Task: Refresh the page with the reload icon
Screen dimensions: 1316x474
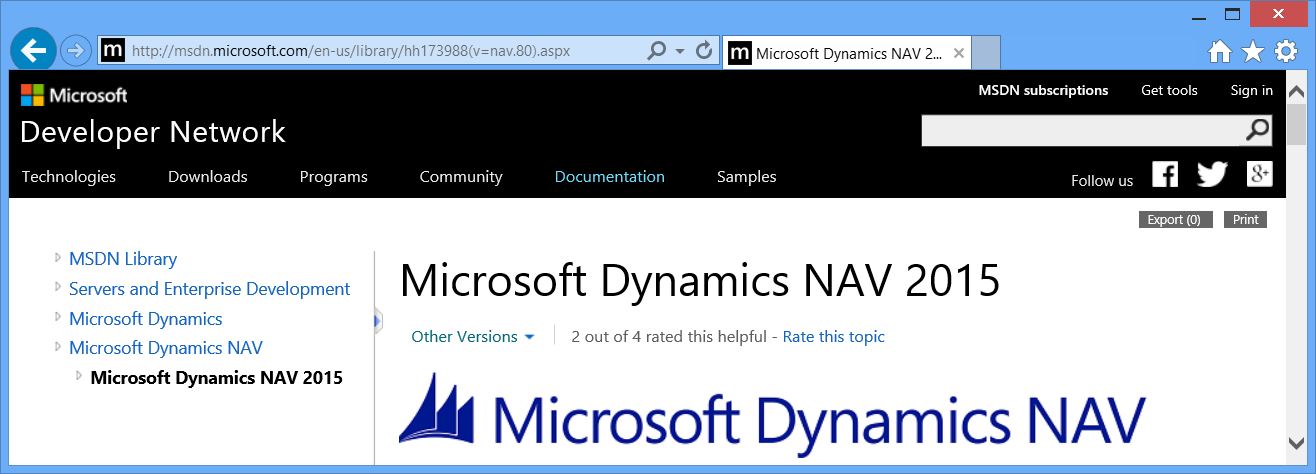Action: pos(704,50)
